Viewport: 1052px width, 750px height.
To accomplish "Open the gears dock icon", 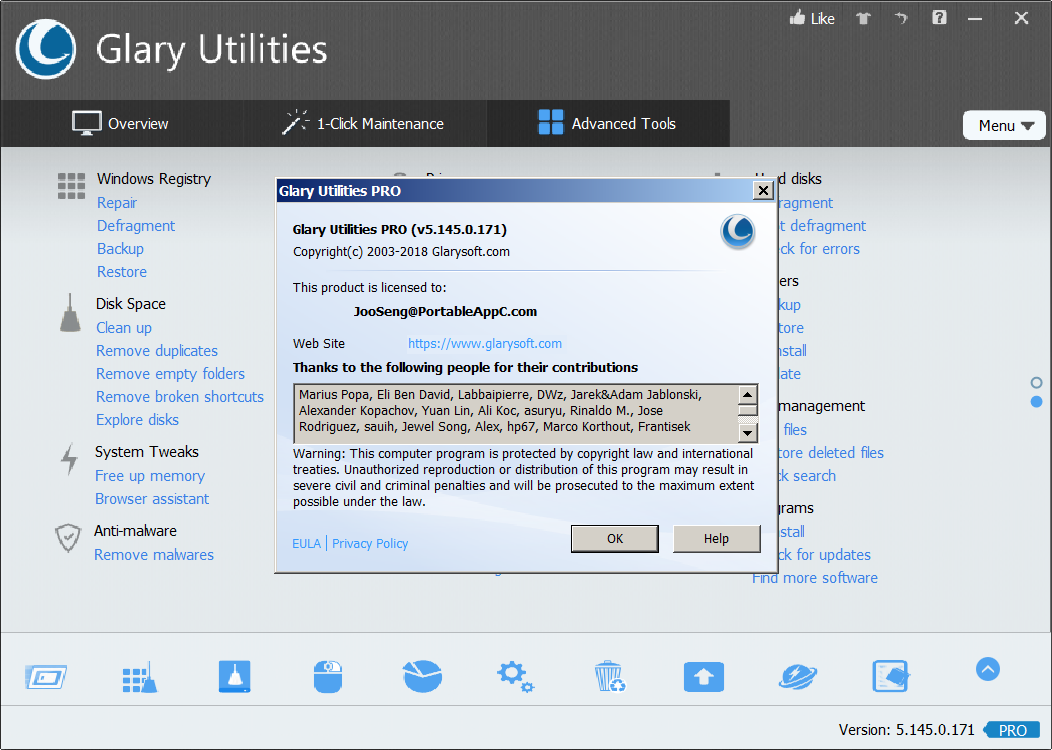I will pos(515,676).
